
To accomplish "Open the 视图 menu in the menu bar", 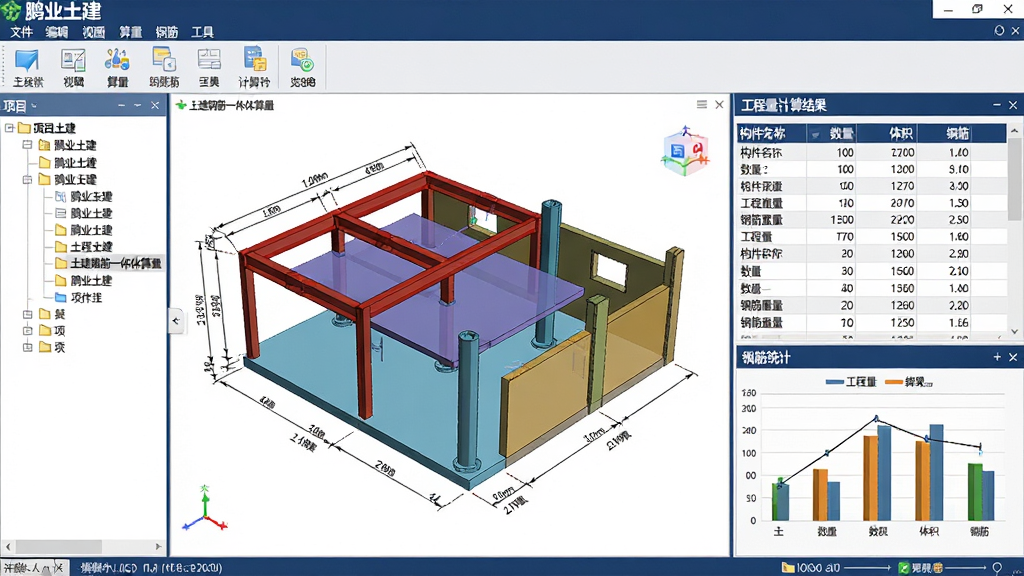I will 93,32.
